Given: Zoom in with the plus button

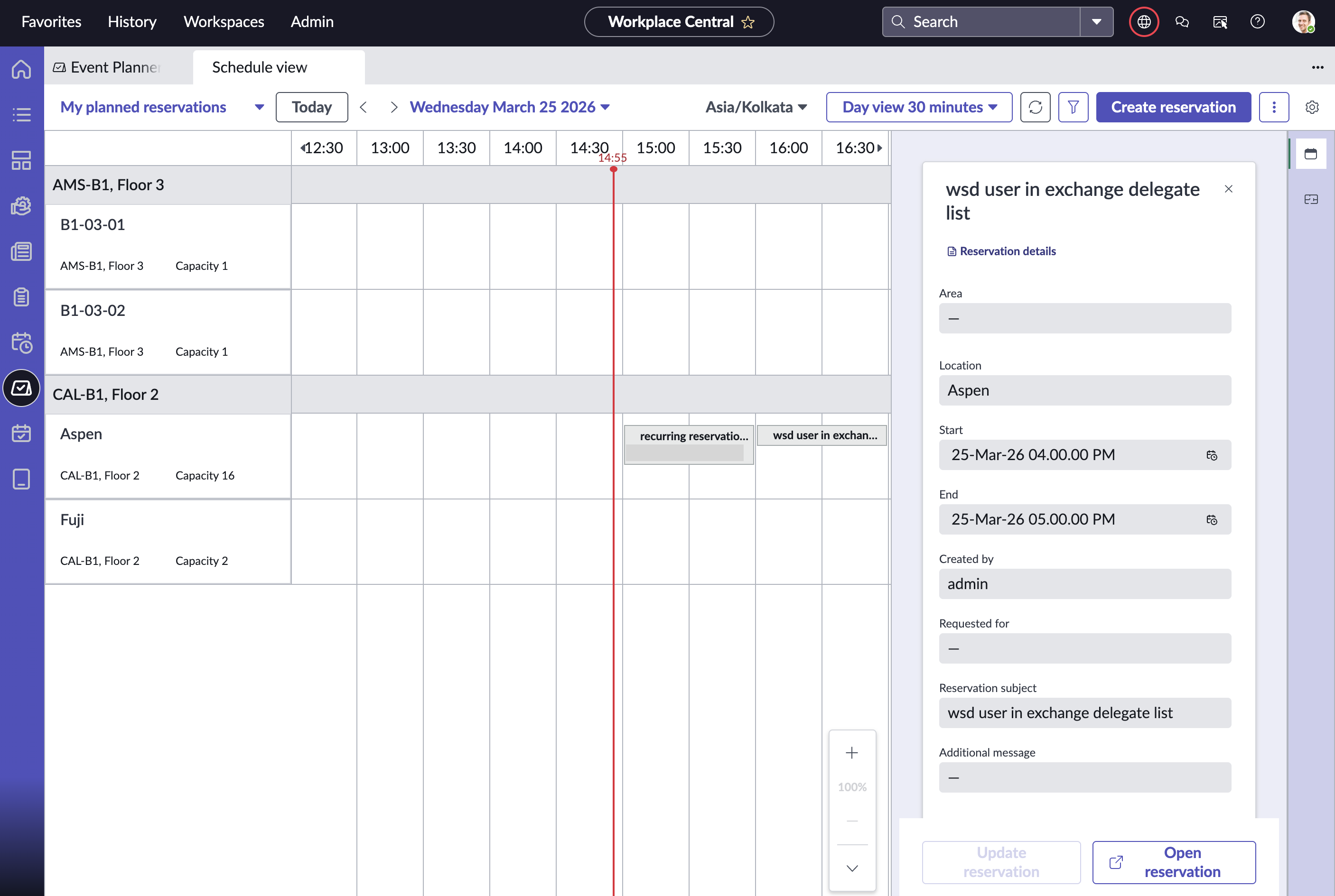Looking at the screenshot, I should coord(851,753).
